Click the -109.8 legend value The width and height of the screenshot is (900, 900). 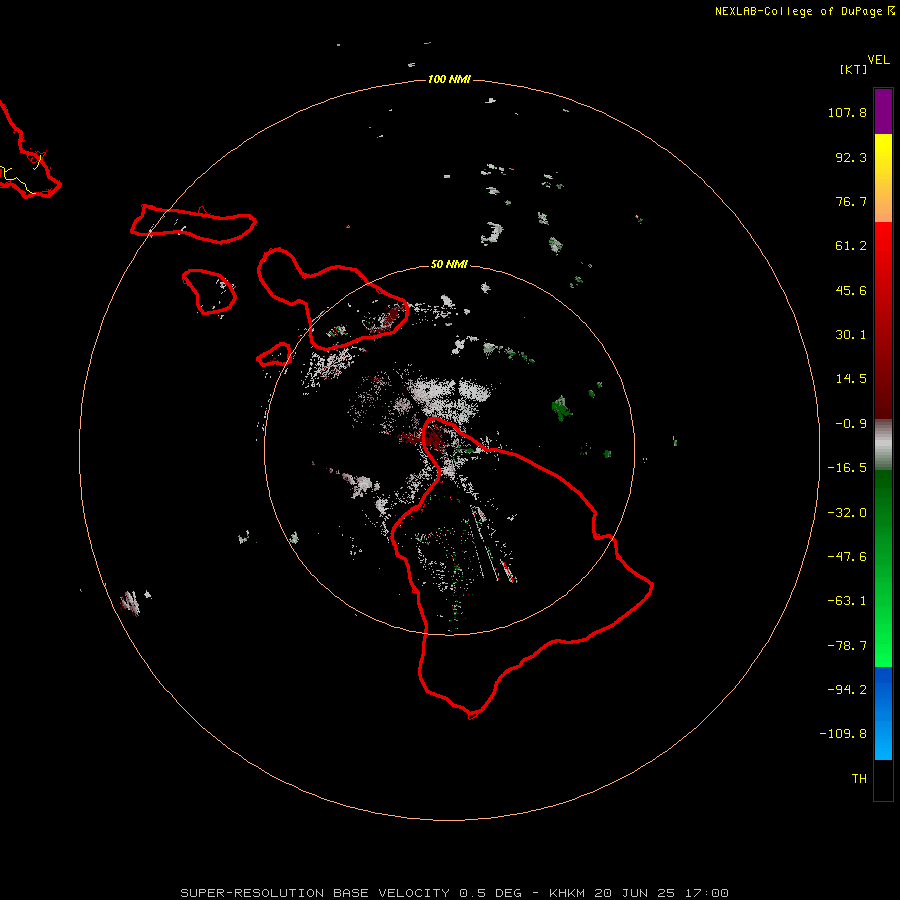(843, 734)
